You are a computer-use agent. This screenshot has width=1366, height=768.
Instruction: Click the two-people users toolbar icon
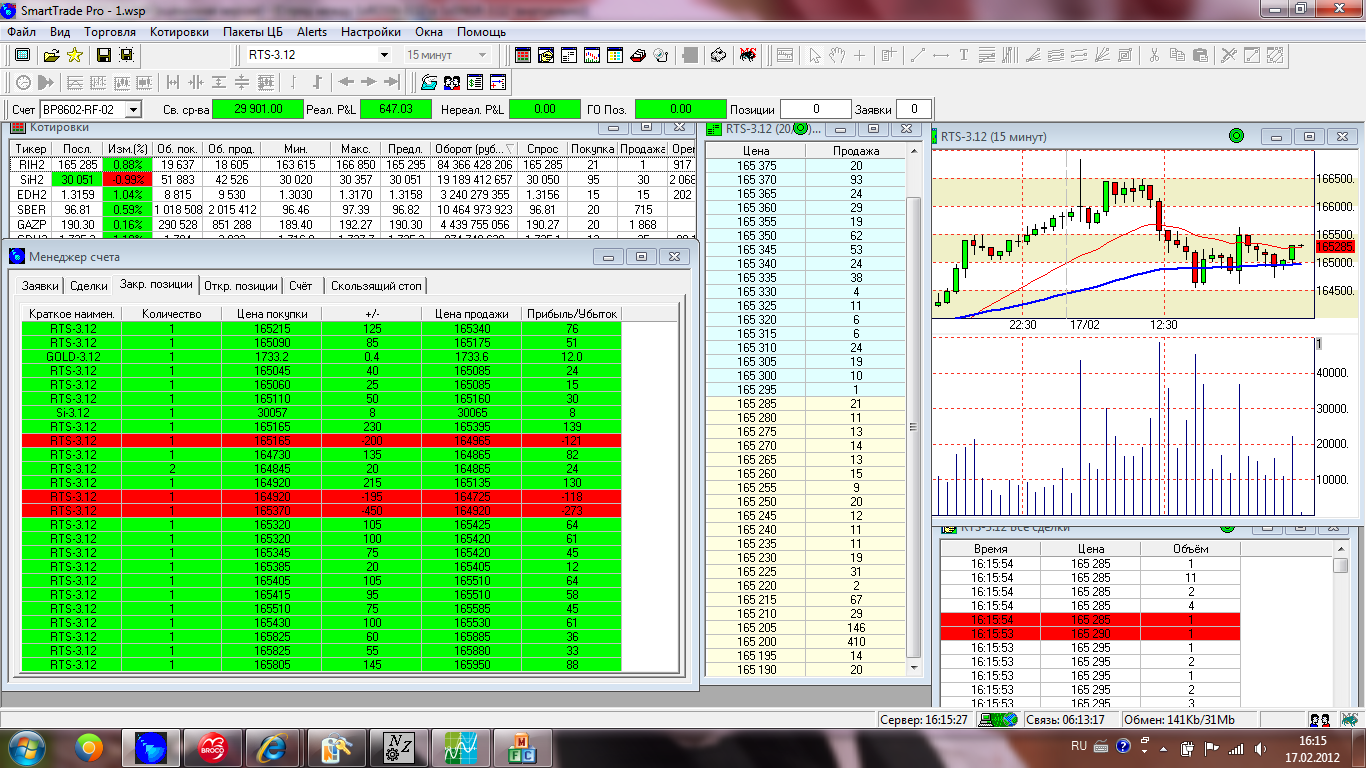click(x=452, y=82)
